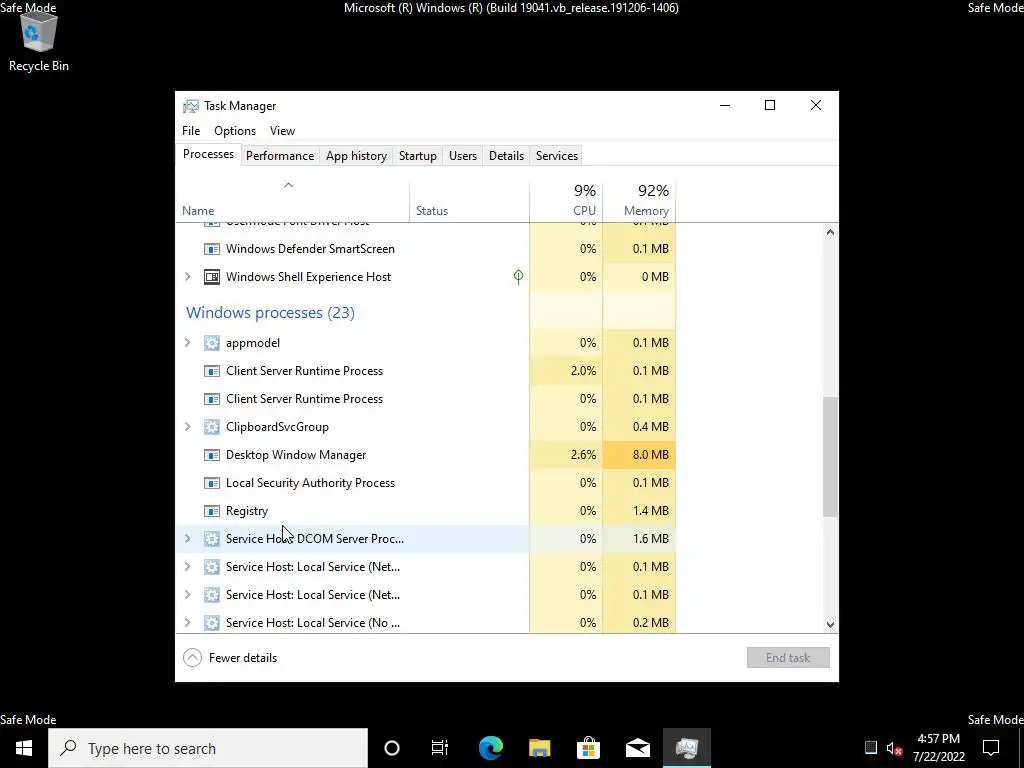
Task: Click the scrollbar up arrow
Action: (830, 232)
